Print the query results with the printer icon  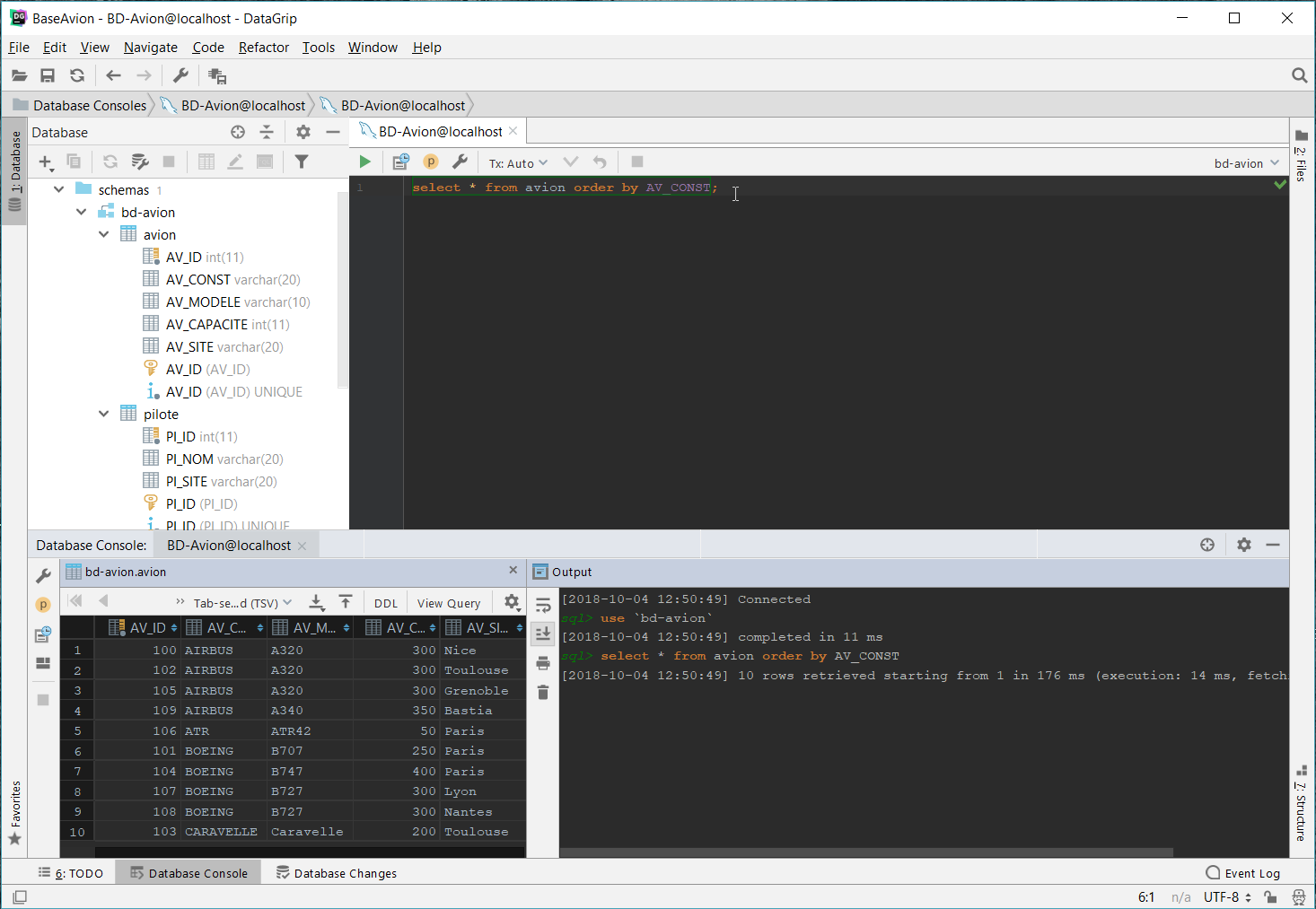pyautogui.click(x=542, y=663)
